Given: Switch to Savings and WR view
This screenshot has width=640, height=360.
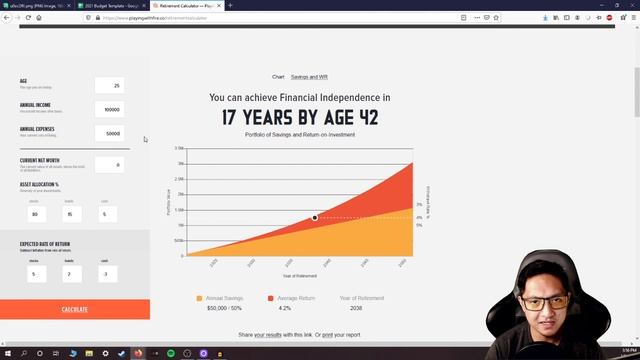Looking at the screenshot, I should point(309,77).
